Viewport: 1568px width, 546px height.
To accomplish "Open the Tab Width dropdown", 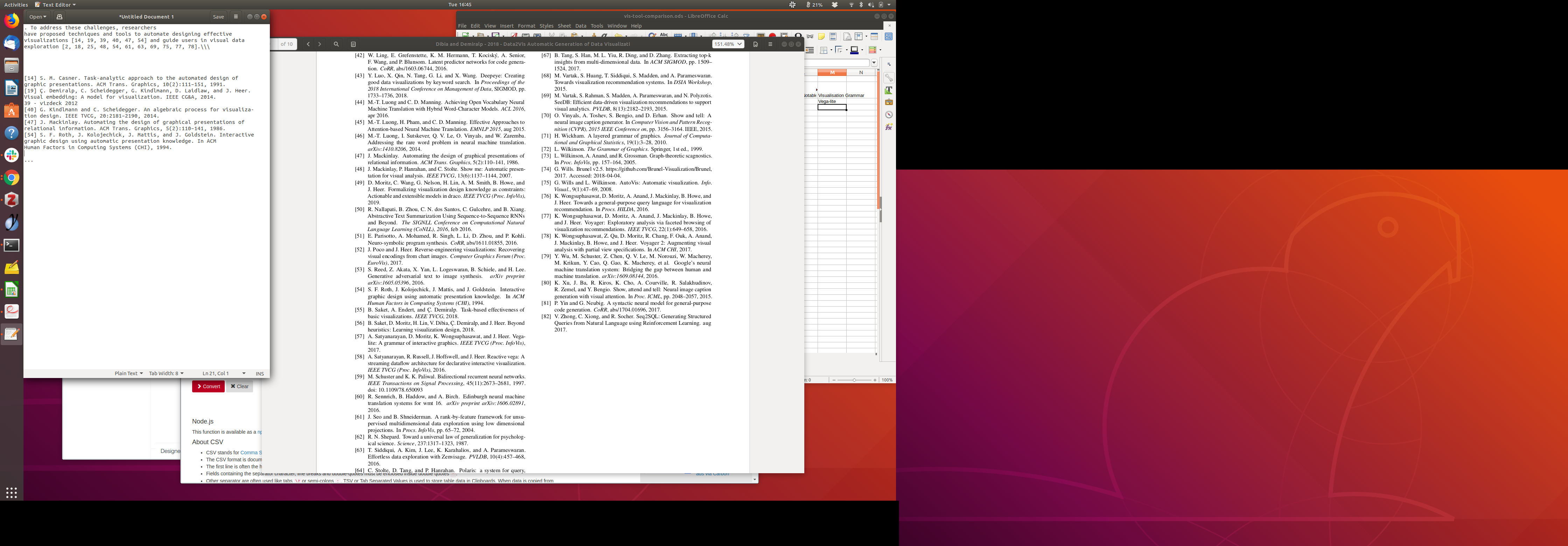I will pos(166,373).
